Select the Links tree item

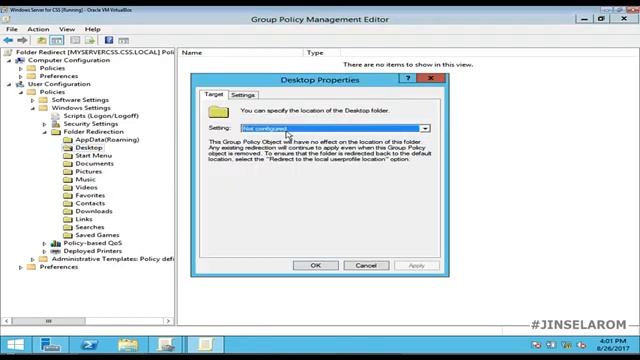[x=84, y=219]
